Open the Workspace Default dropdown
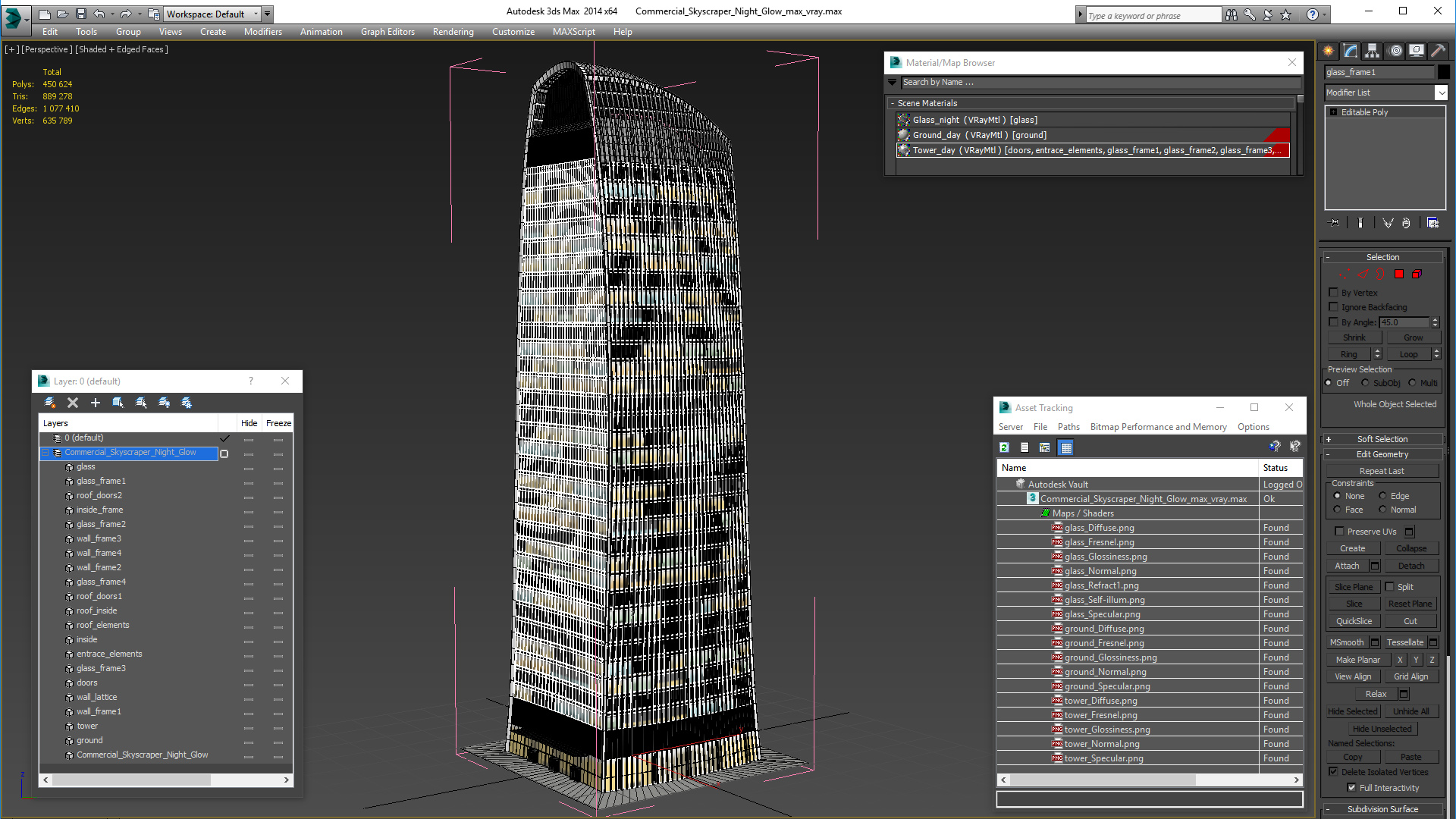The image size is (1456, 819). 256,14
